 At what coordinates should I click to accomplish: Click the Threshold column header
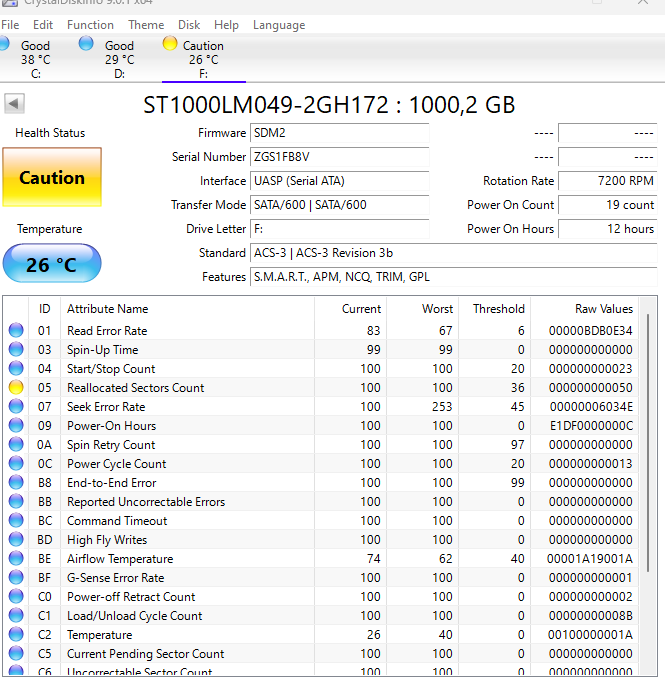click(494, 309)
